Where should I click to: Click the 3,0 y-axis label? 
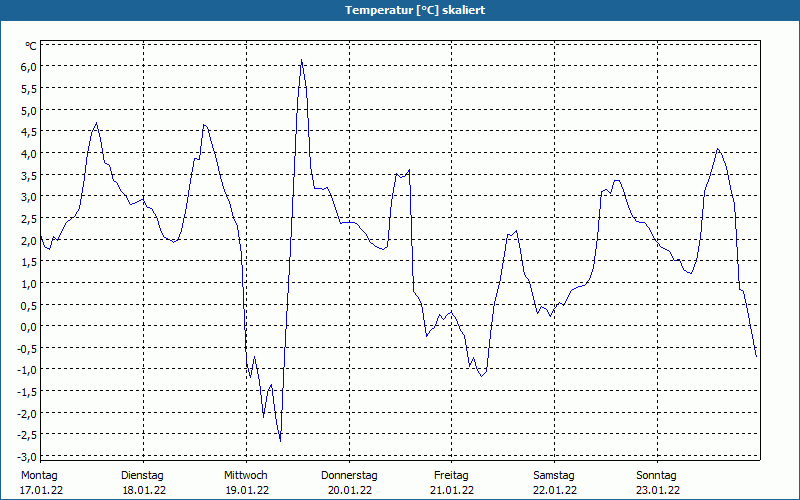[x=29, y=197]
